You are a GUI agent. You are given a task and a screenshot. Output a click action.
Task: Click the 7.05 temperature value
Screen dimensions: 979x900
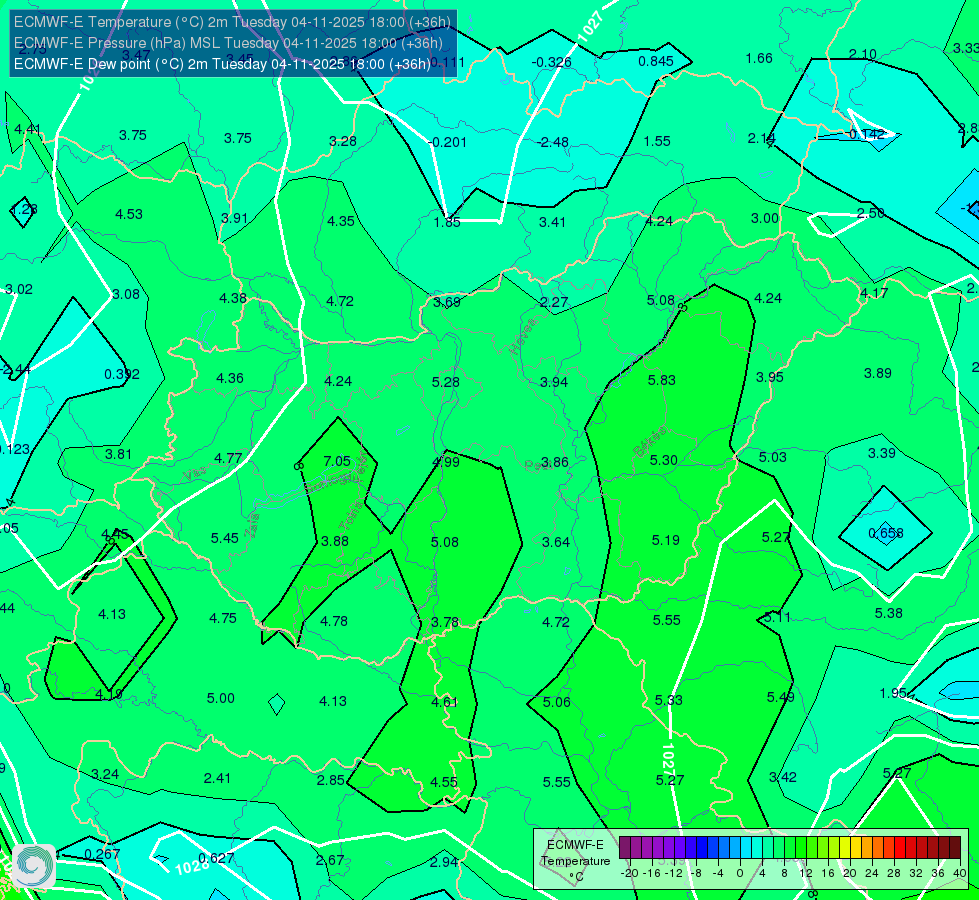coord(337,461)
